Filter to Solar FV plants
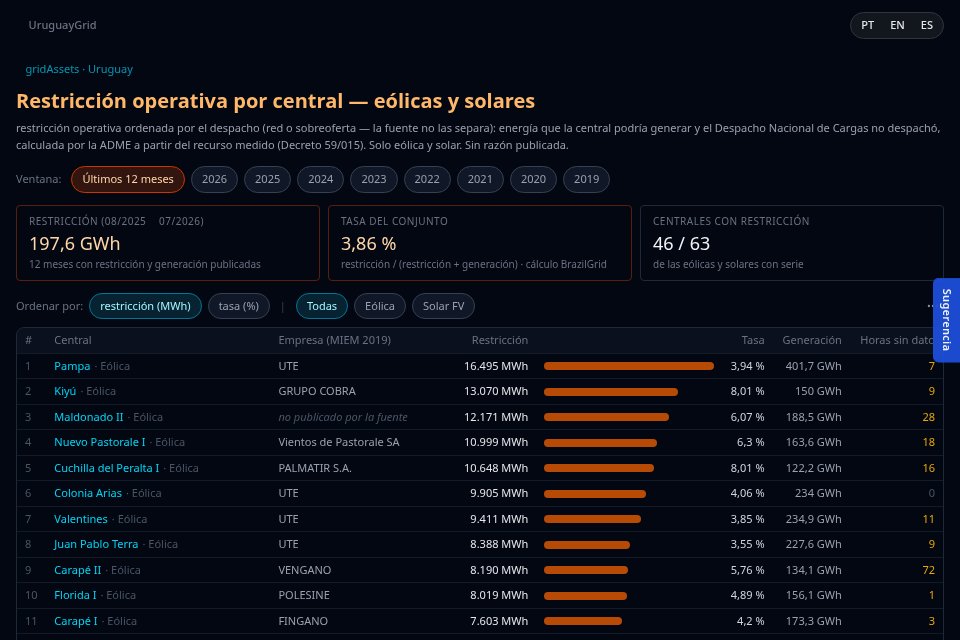960x640 pixels. [443, 306]
